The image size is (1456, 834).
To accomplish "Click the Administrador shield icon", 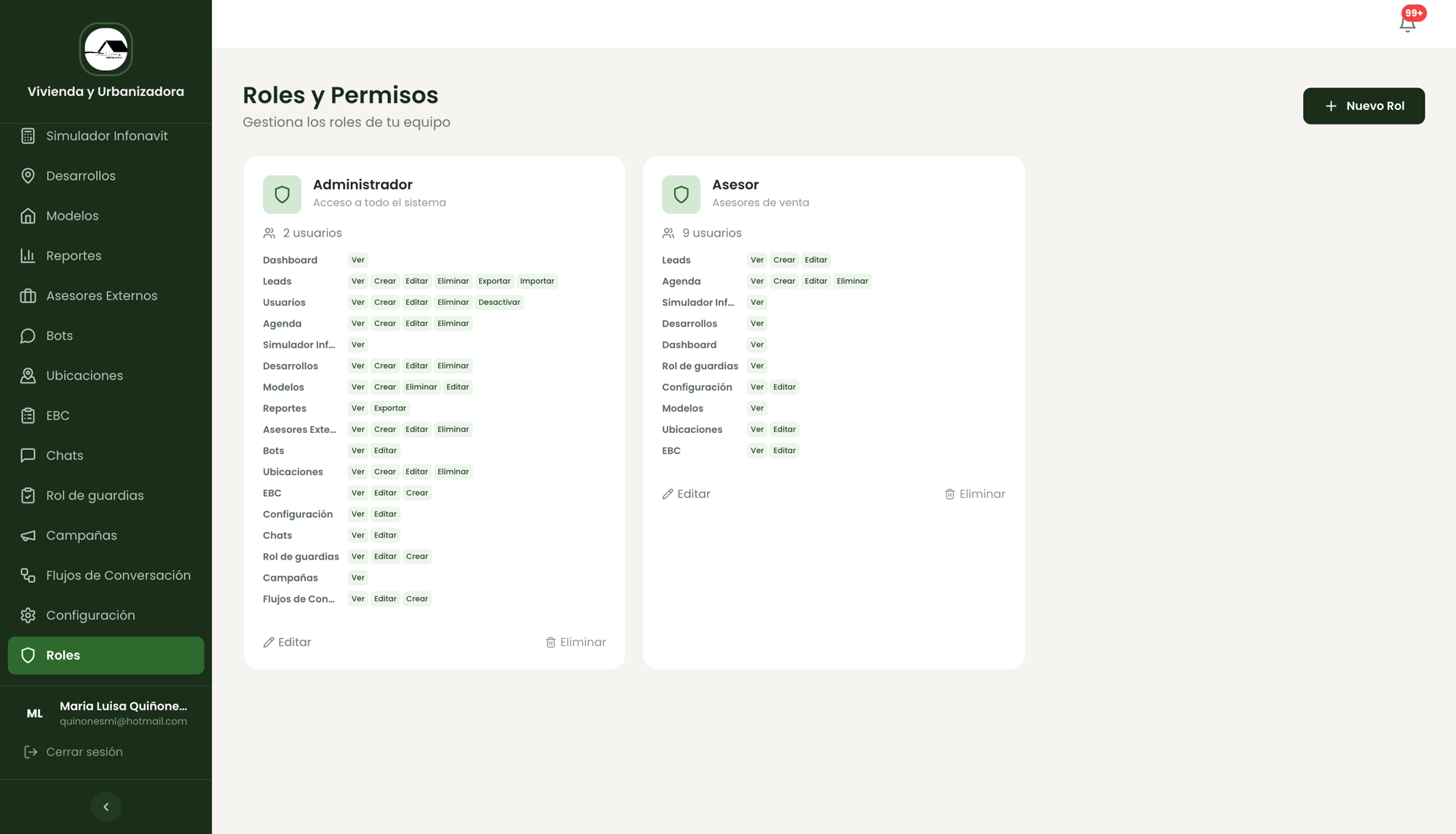I will point(282,194).
